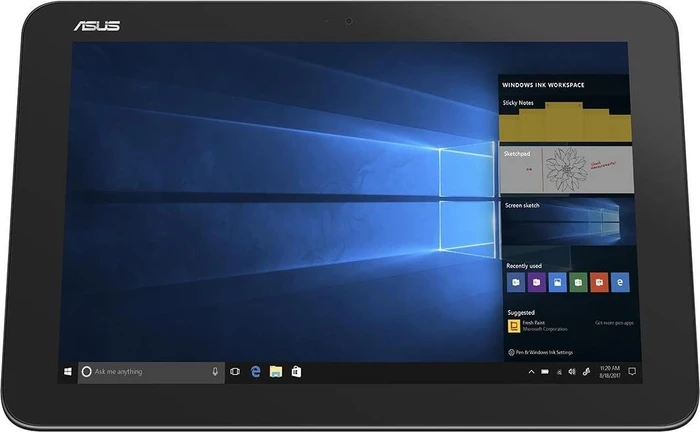
Task: Open the Action Center notification icon
Action: coord(632,371)
